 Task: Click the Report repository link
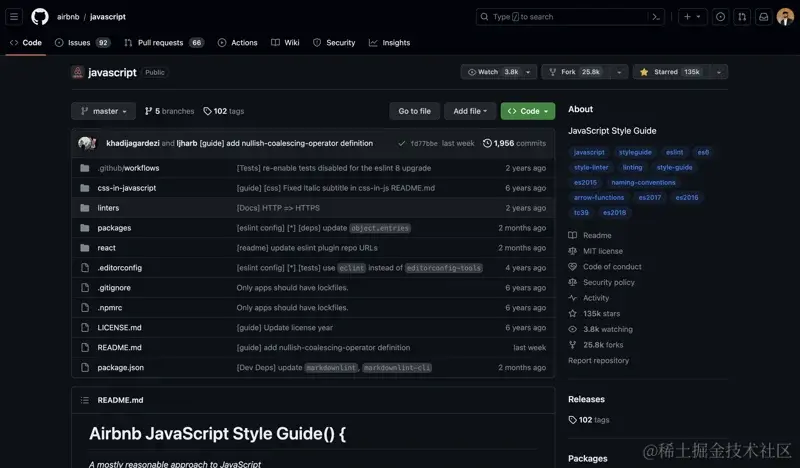coord(598,361)
